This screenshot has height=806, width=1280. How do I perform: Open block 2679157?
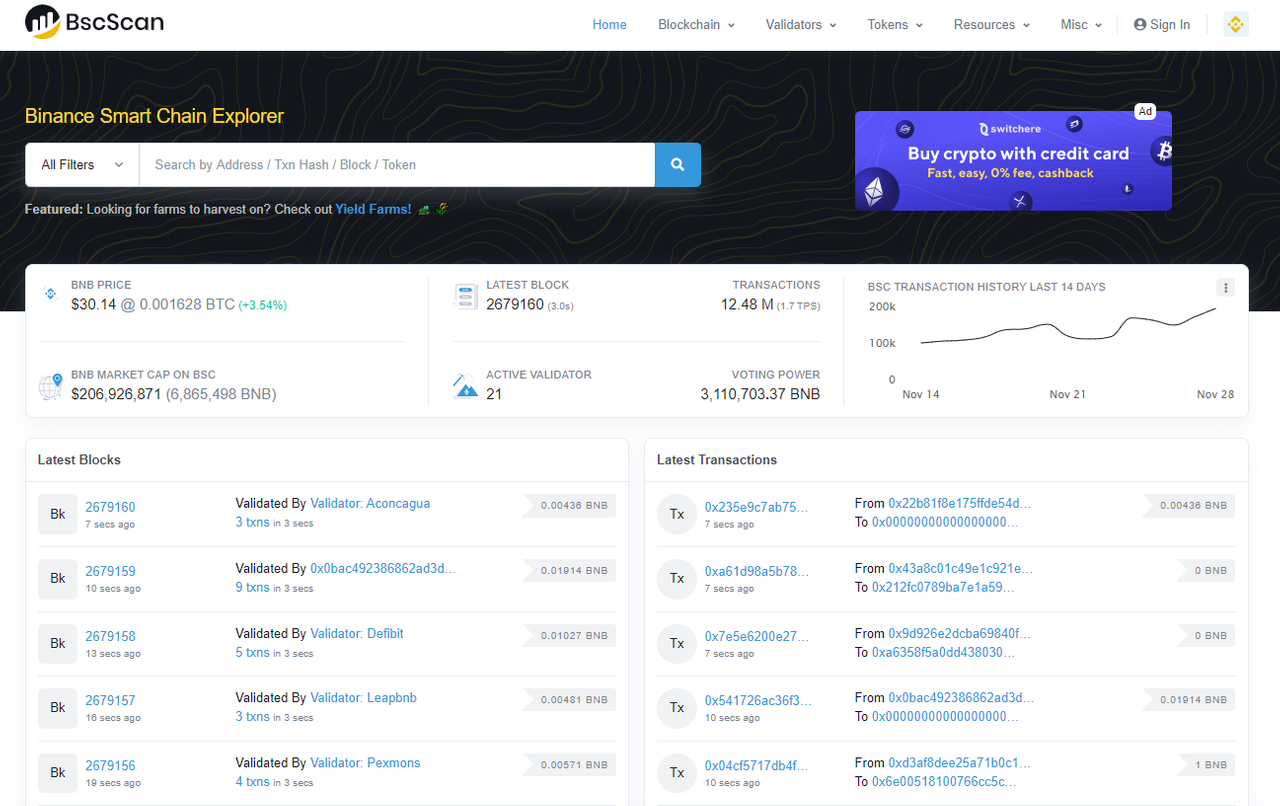[110, 700]
